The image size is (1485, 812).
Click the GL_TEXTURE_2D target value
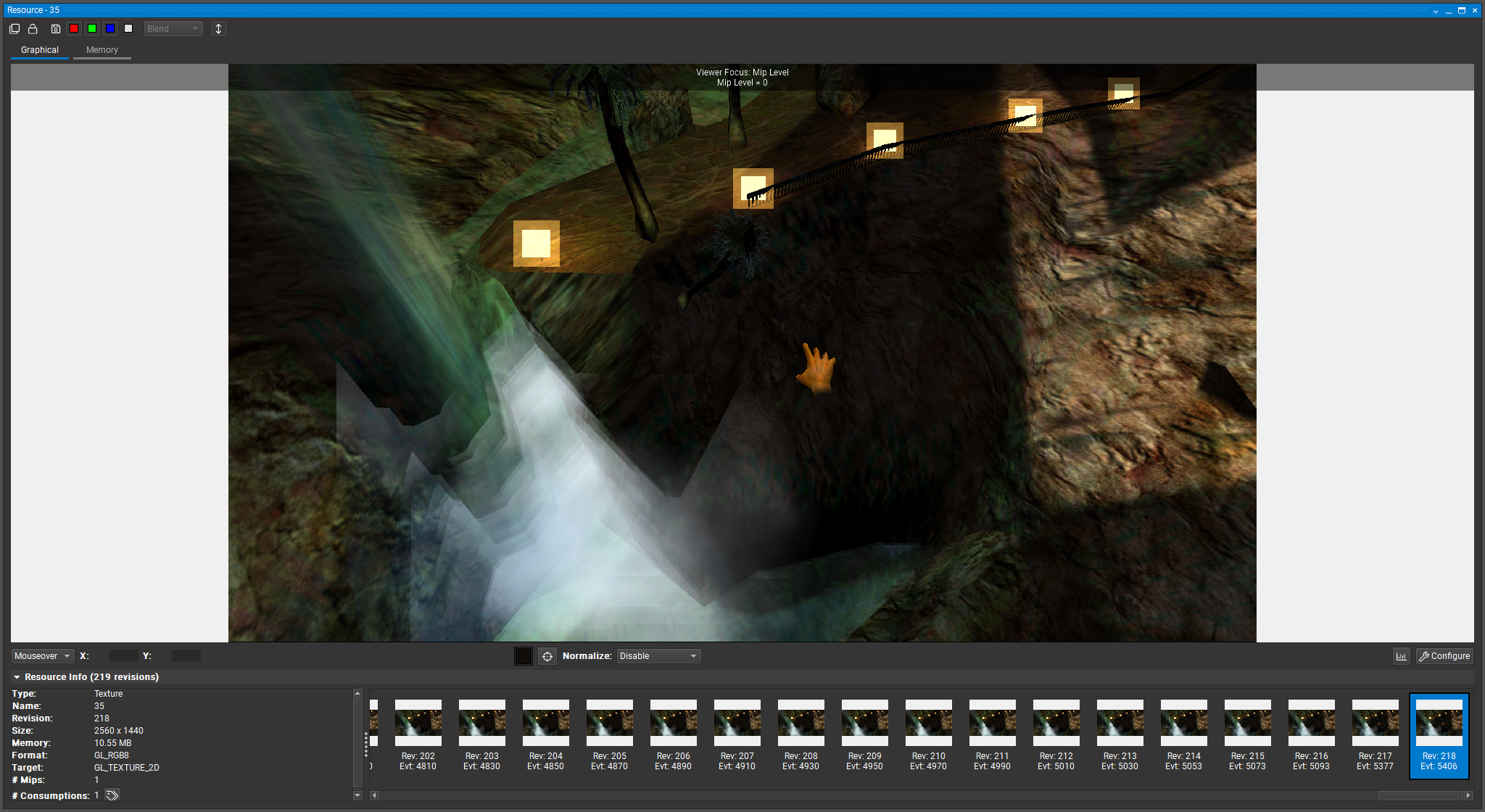point(127,768)
